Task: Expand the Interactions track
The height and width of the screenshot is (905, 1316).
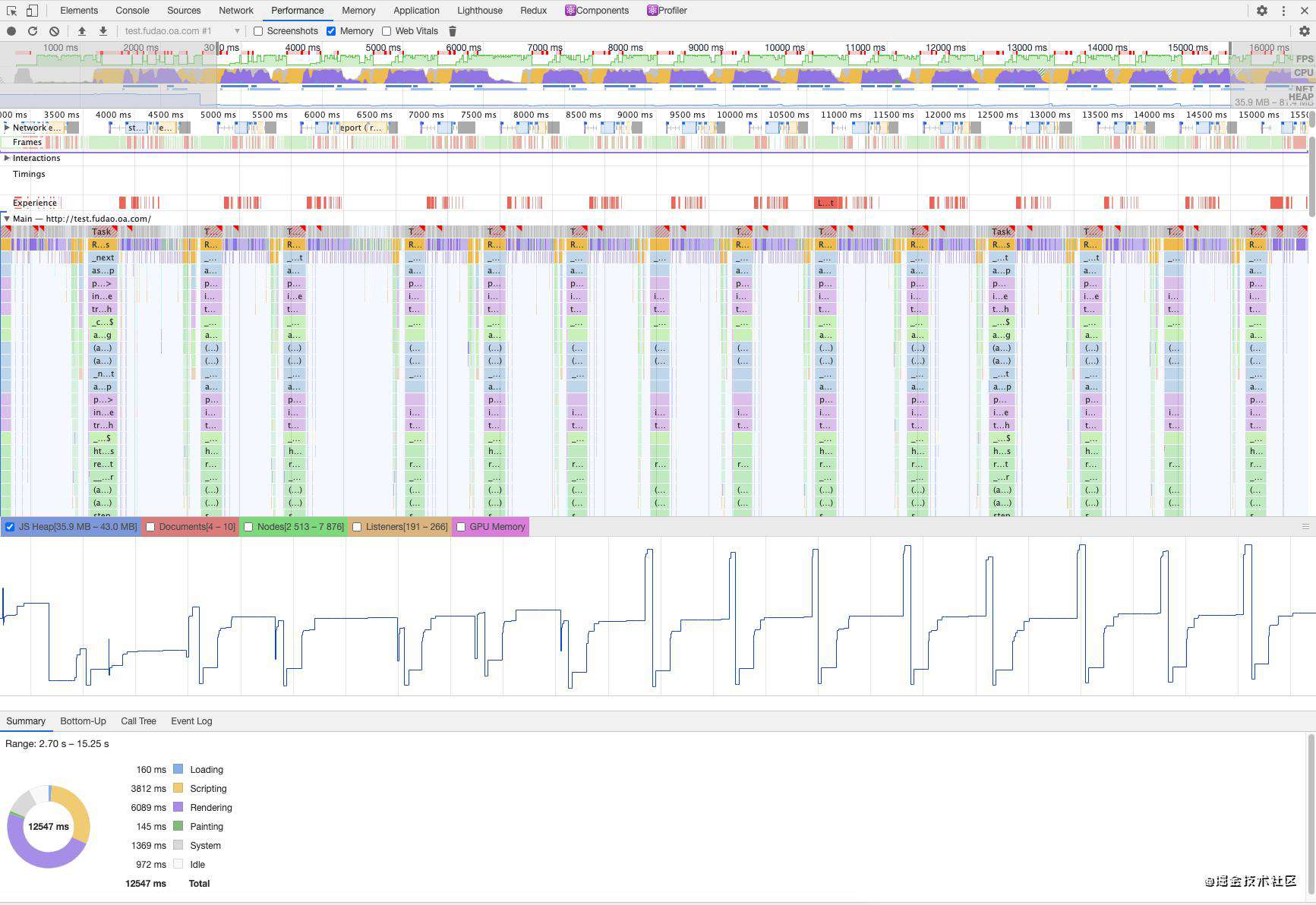Action: [7, 158]
